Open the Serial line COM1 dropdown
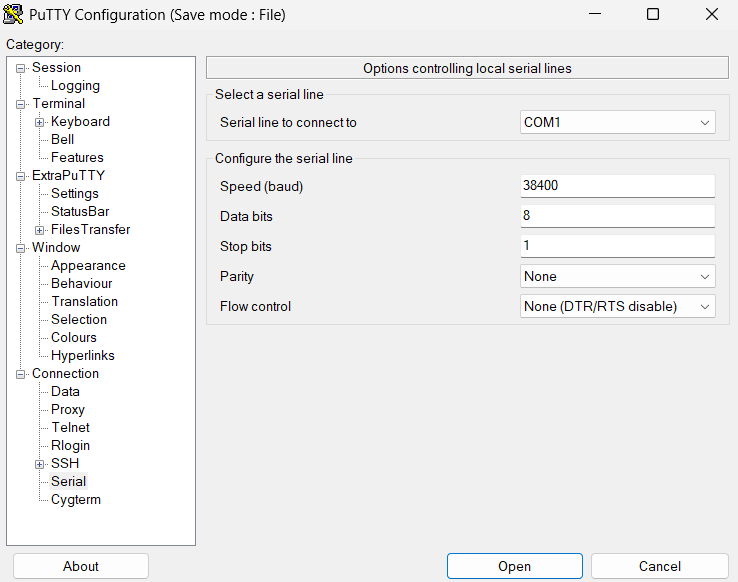738x582 pixels. pos(618,122)
